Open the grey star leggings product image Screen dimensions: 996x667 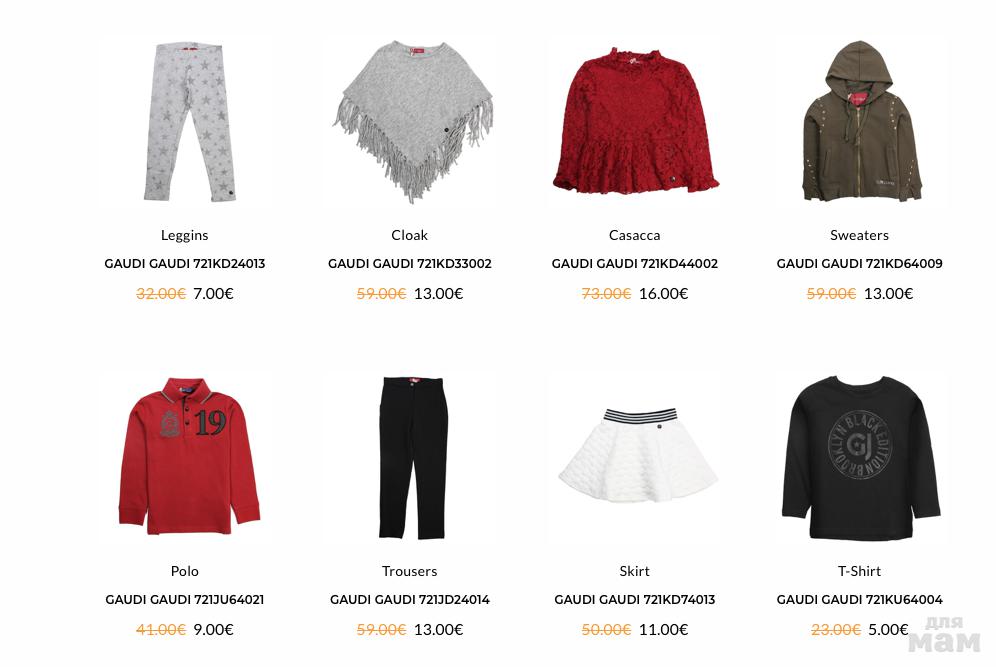pyautogui.click(x=185, y=122)
